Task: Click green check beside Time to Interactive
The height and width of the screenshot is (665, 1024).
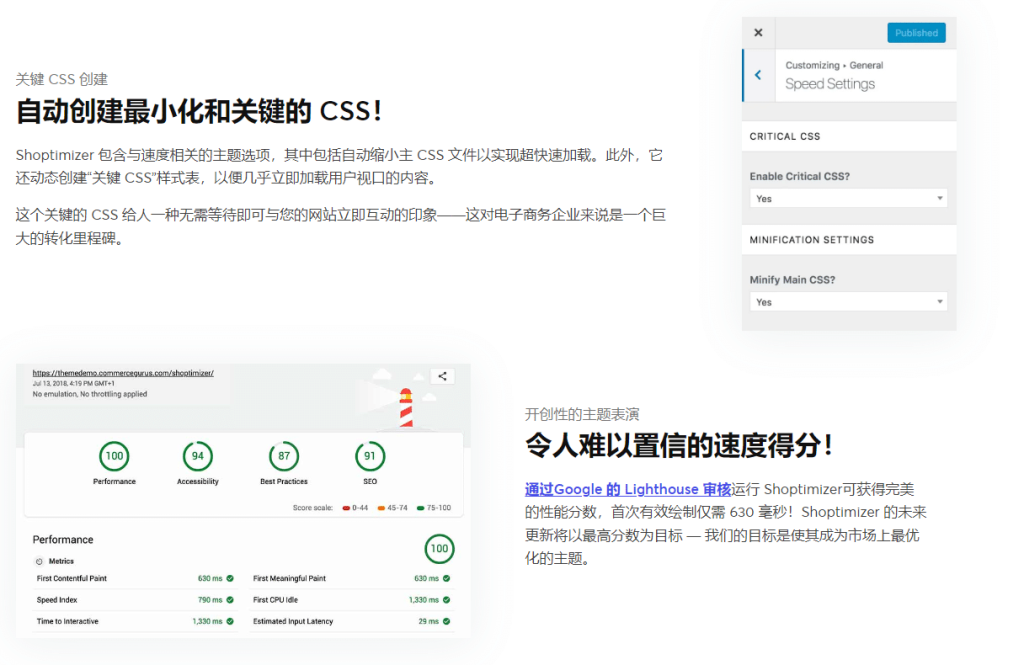Action: pyautogui.click(x=230, y=621)
